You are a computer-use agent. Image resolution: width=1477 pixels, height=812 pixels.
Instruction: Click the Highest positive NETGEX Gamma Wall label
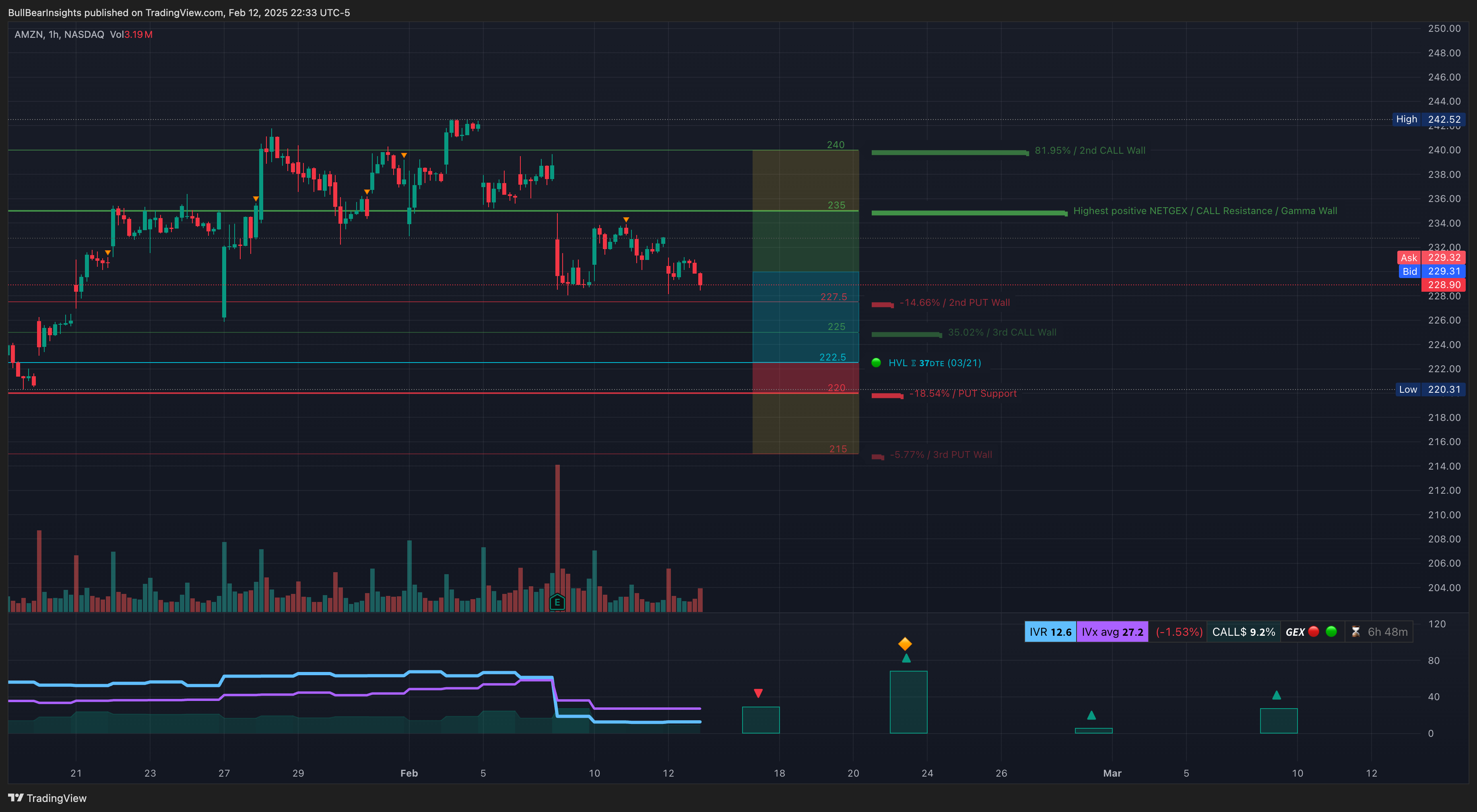pyautogui.click(x=1205, y=211)
